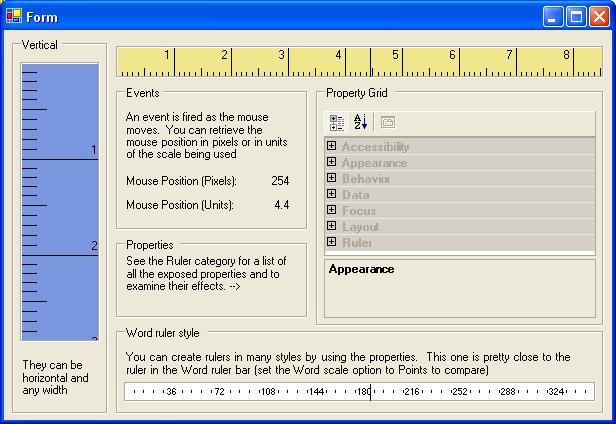
Task: Expand the Accessibility category
Action: pos(332,146)
